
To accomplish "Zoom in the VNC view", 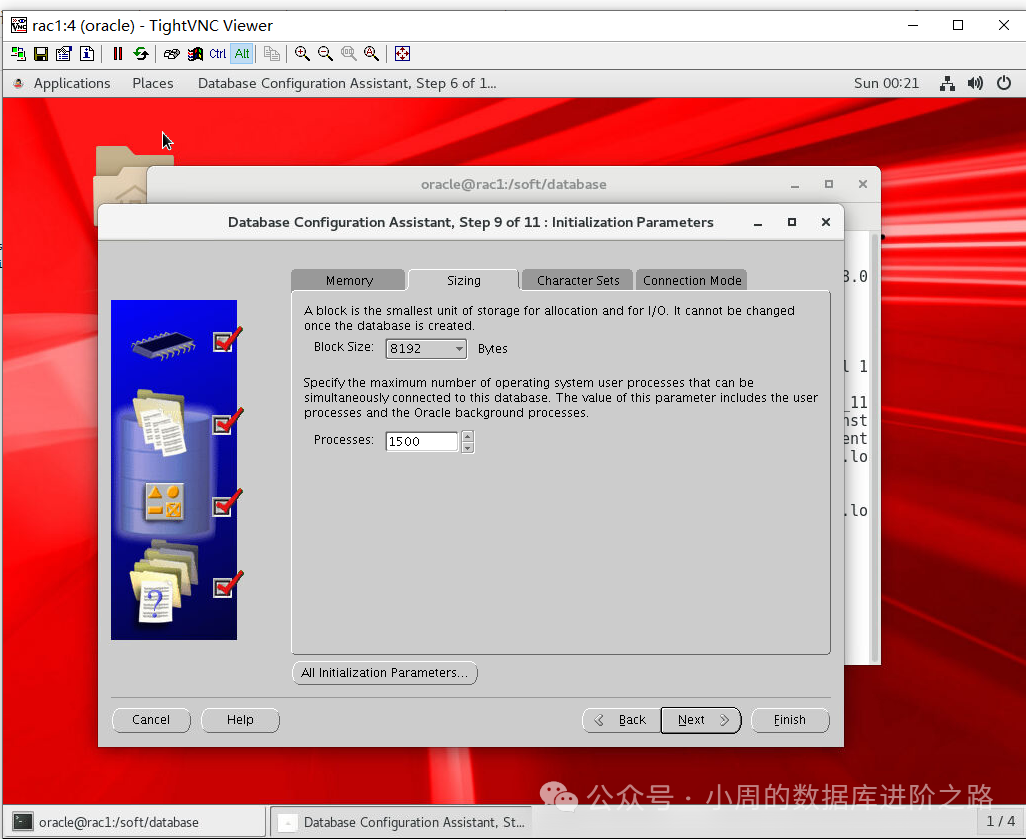I will coord(302,54).
